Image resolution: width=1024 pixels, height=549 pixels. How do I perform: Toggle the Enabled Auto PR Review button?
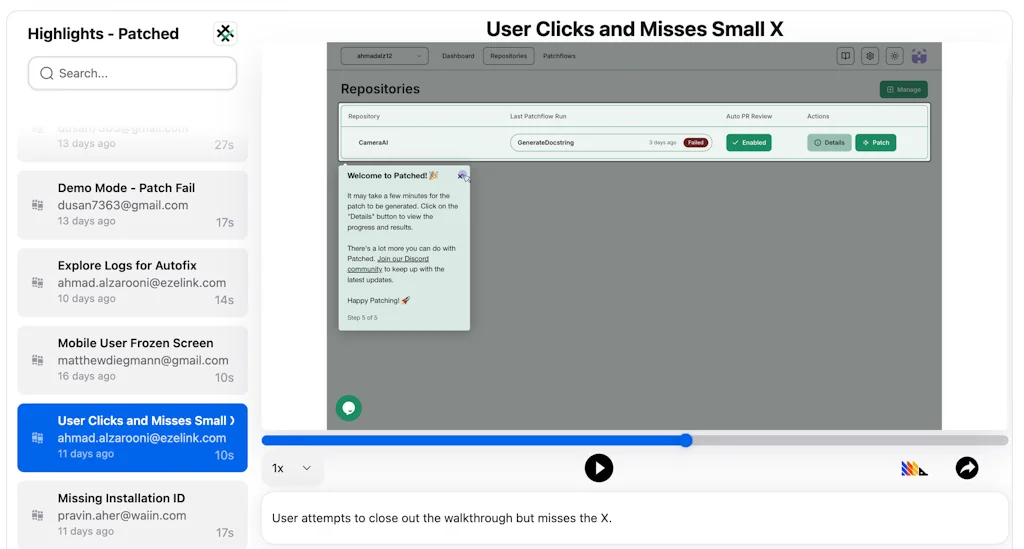pyautogui.click(x=748, y=143)
